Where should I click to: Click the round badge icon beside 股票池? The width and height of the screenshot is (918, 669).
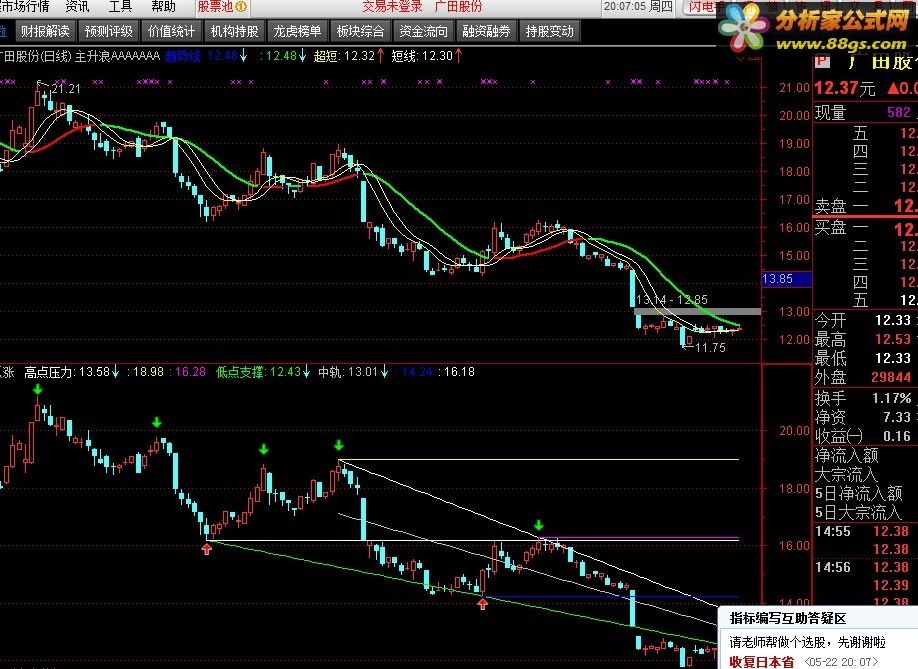240,7
